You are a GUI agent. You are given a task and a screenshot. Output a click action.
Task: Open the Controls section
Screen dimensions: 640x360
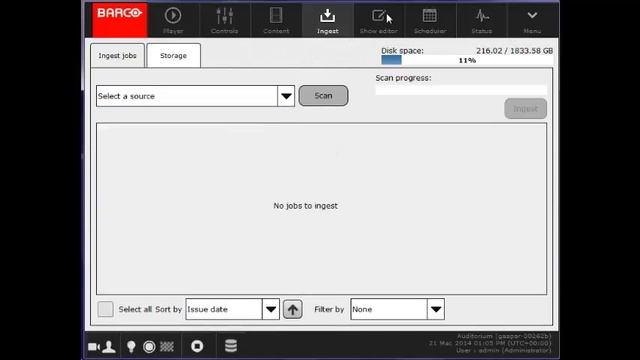coord(224,20)
